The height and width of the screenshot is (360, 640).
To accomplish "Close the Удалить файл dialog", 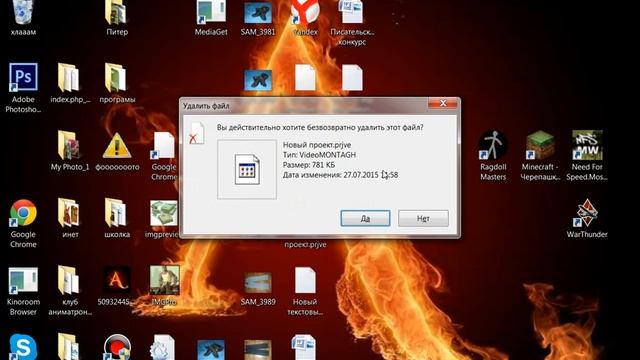I will click(x=443, y=104).
